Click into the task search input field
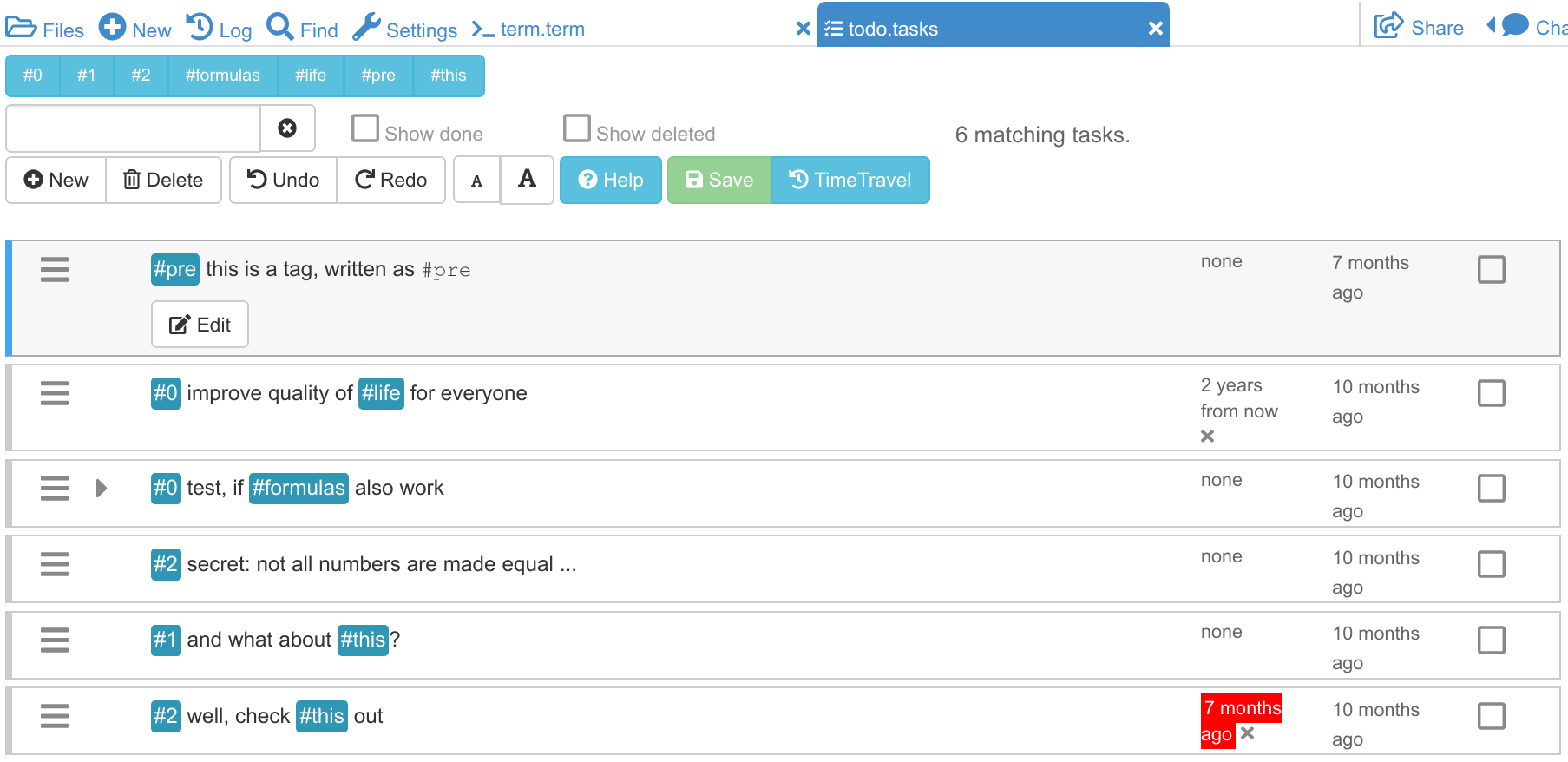Image resolution: width=1568 pixels, height=762 pixels. (133, 128)
